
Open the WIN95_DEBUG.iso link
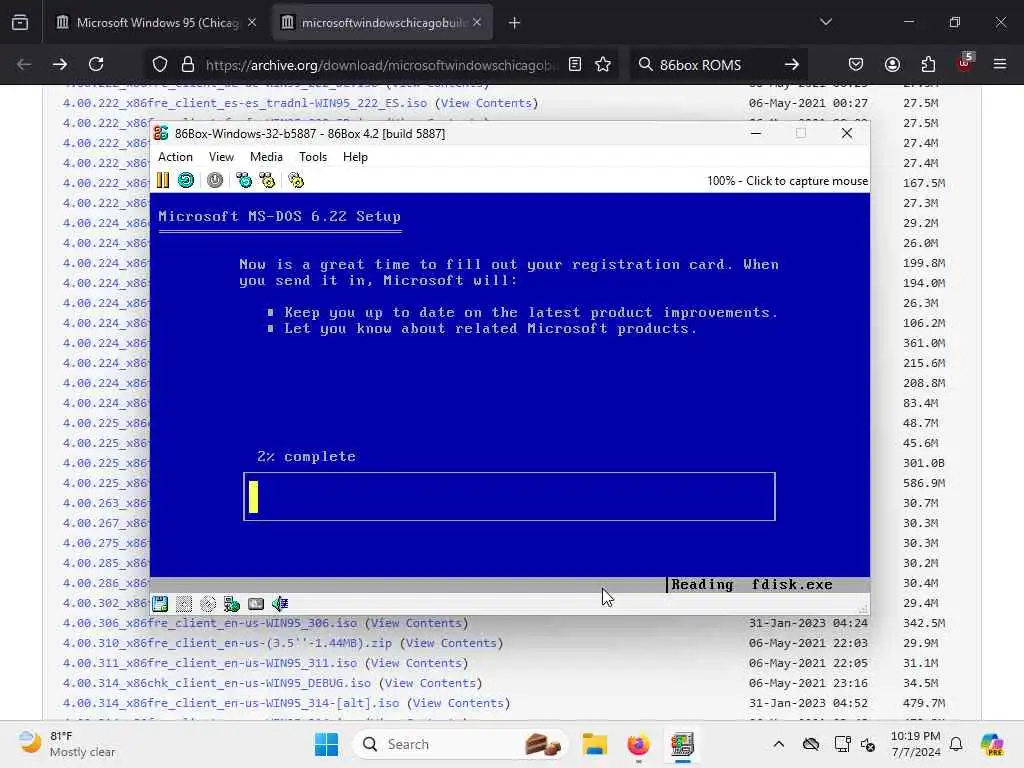[217, 683]
